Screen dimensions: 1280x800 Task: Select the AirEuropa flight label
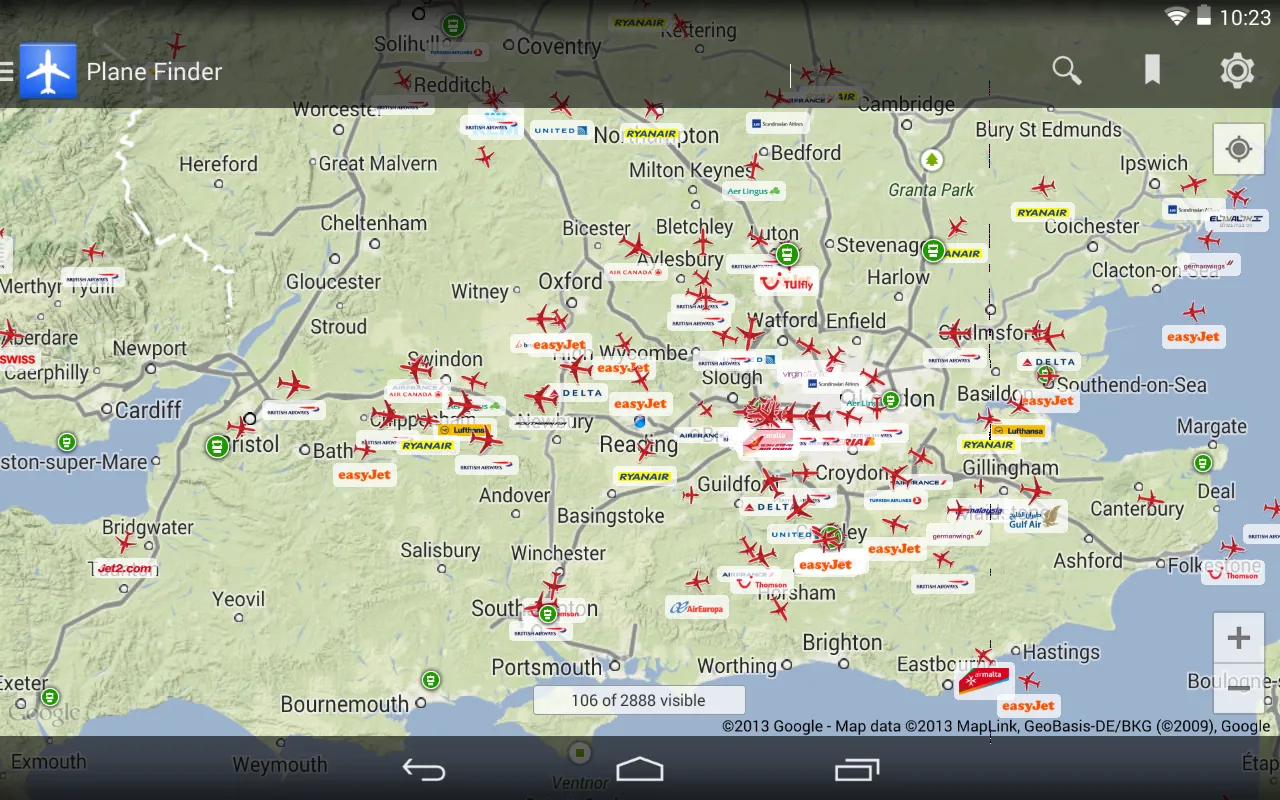click(697, 607)
